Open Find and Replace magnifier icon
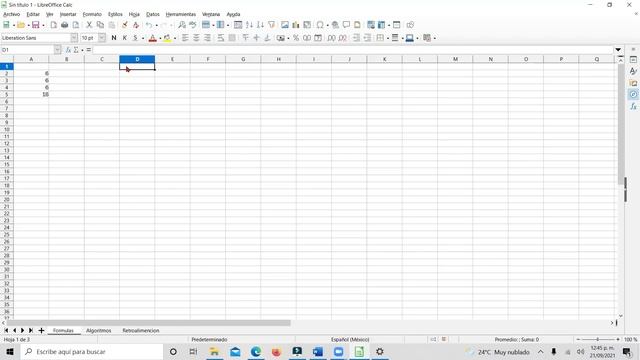 tap(182, 25)
